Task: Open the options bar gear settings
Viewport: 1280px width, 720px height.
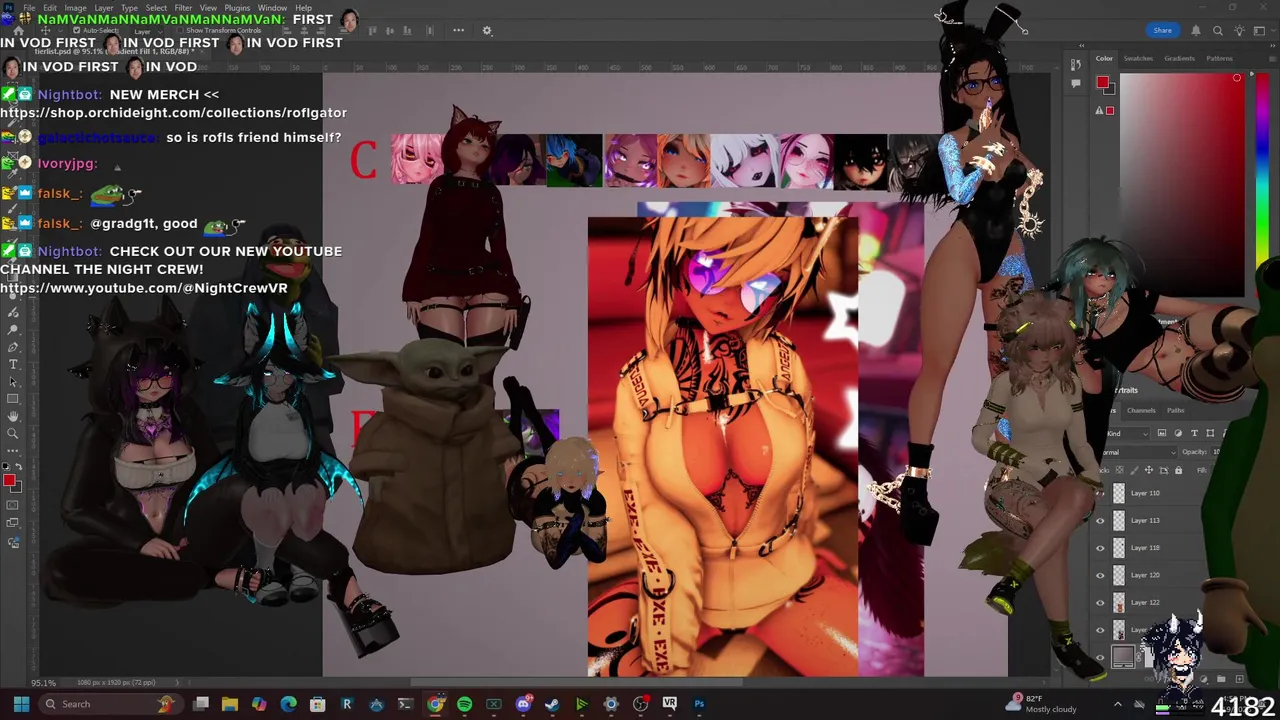Action: pos(487,30)
